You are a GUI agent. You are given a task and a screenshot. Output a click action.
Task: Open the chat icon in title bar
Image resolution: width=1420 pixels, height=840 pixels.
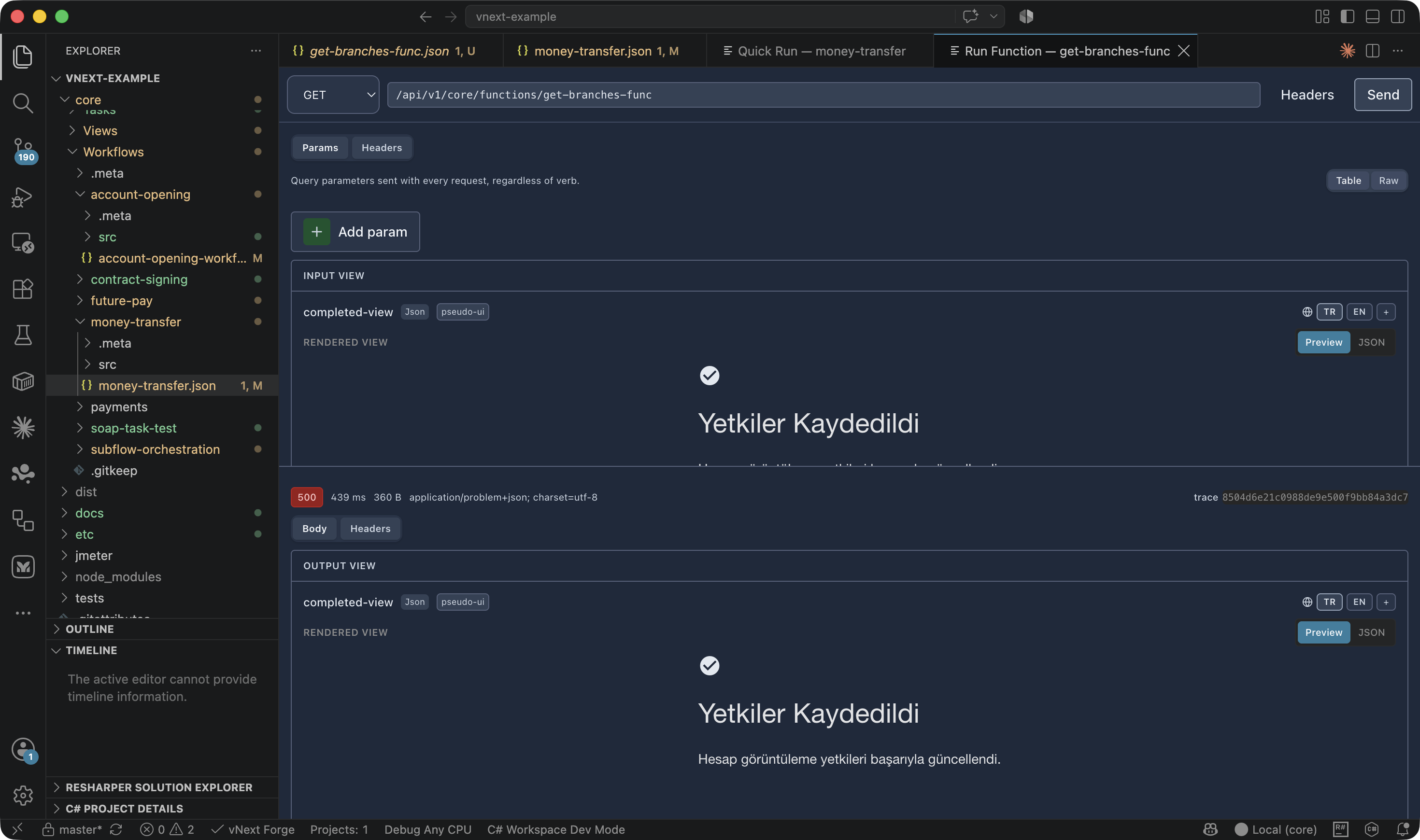[970, 16]
